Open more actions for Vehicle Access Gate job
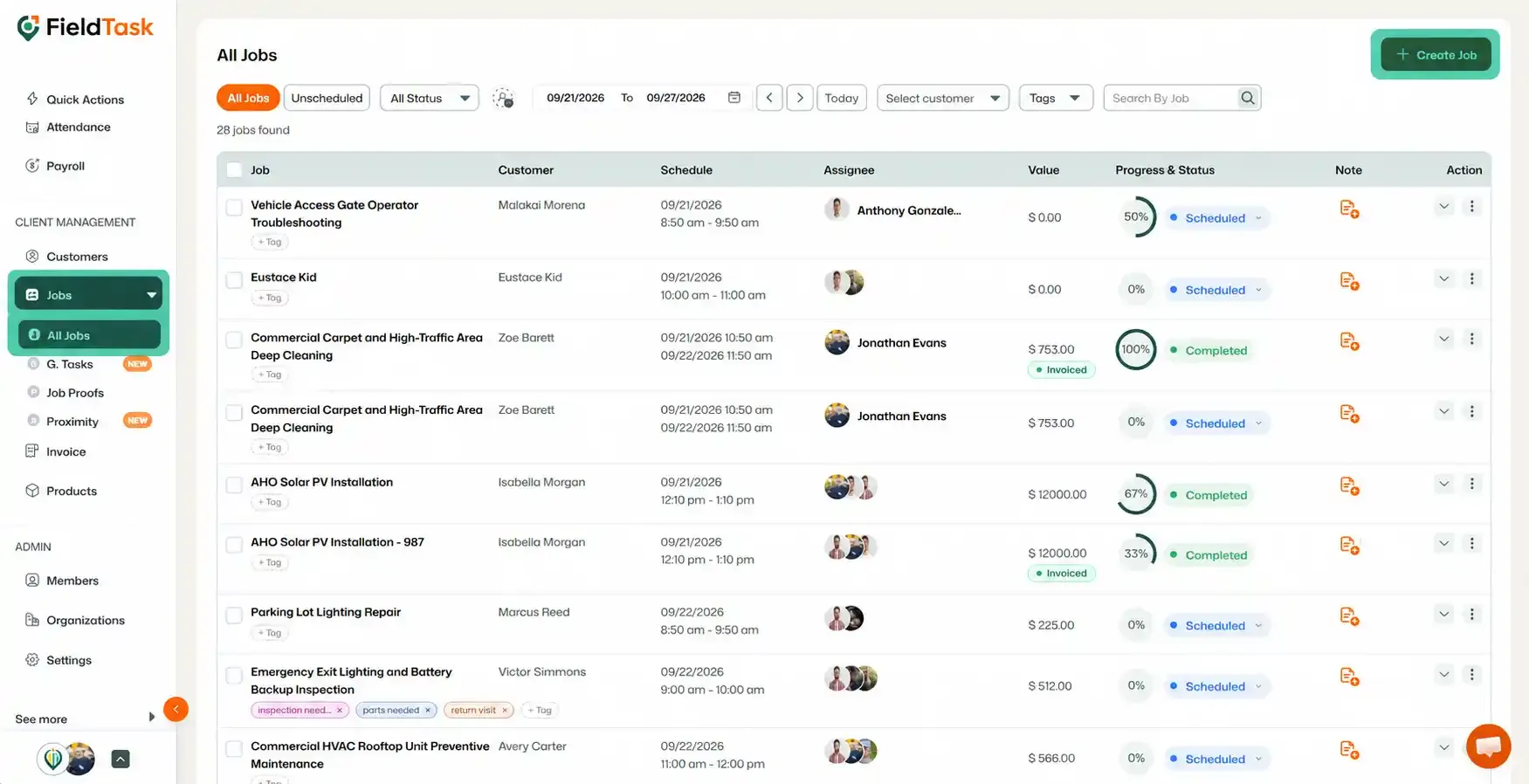The width and height of the screenshot is (1529, 784). point(1471,206)
